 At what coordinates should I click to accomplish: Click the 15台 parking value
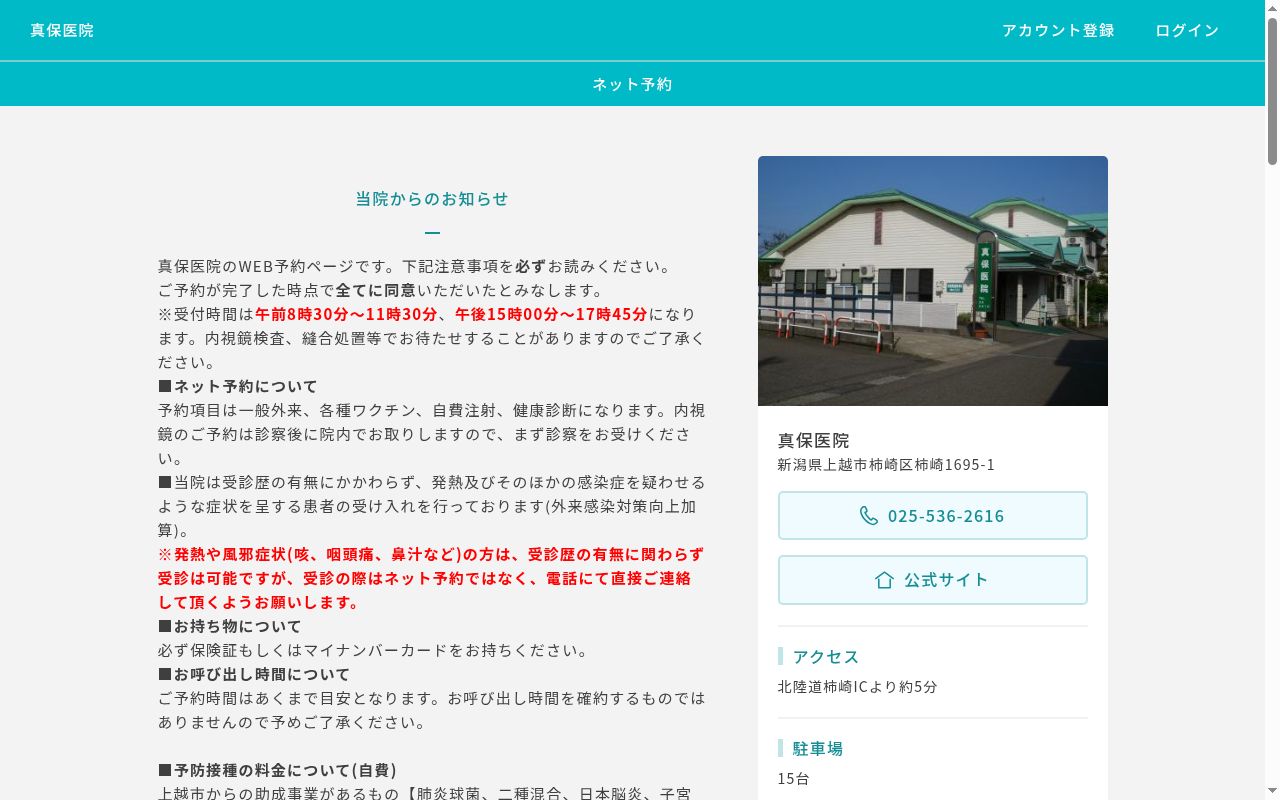point(794,779)
